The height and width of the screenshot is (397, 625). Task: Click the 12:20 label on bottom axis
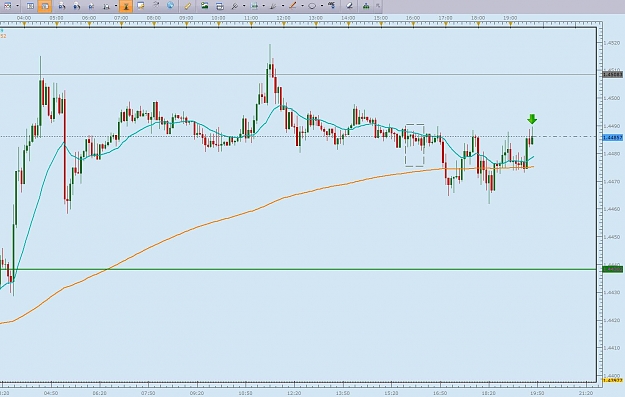point(294,393)
